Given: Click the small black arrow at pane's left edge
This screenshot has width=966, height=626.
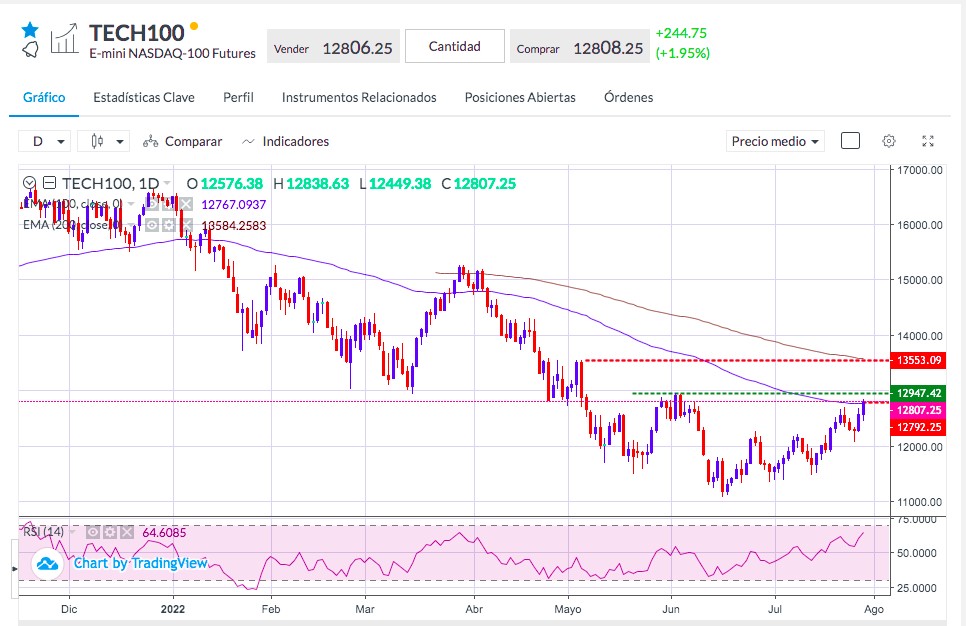Looking at the screenshot, I should [14, 569].
